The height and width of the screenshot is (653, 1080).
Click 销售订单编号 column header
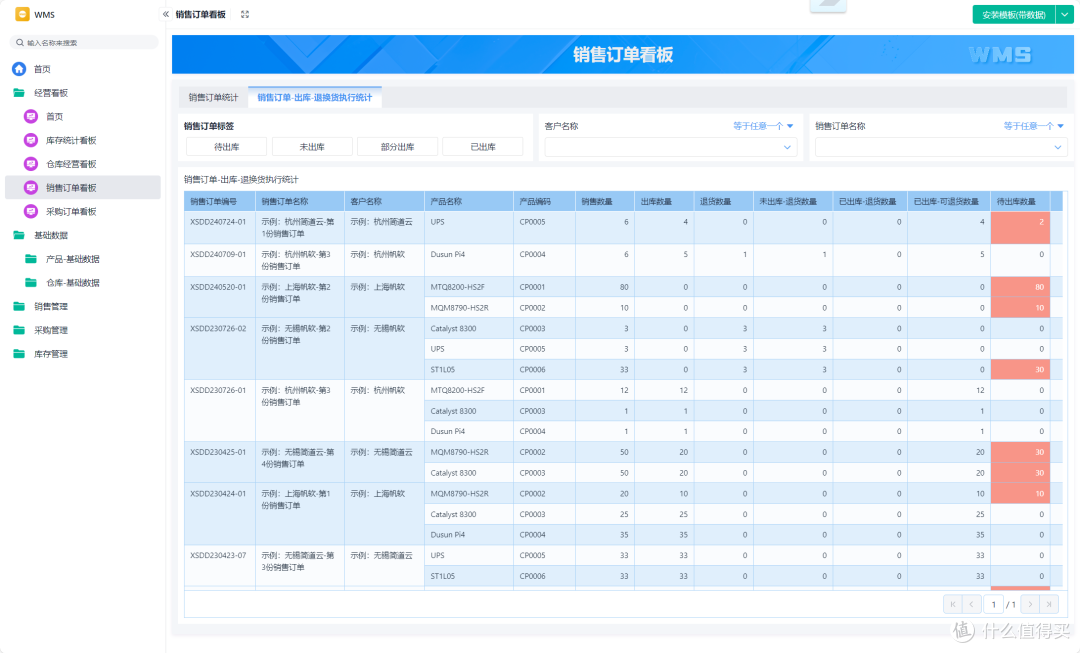(x=220, y=201)
